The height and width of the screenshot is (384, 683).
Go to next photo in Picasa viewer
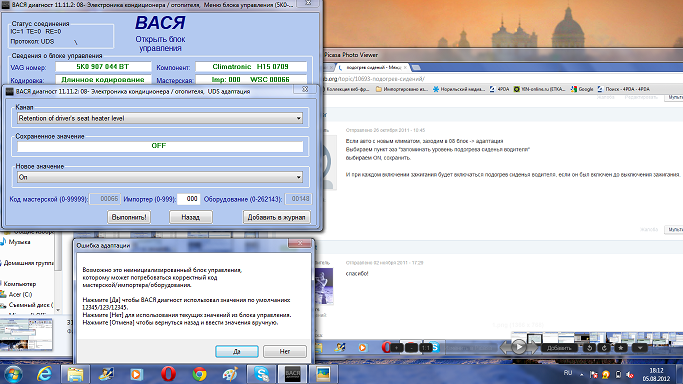[532, 347]
